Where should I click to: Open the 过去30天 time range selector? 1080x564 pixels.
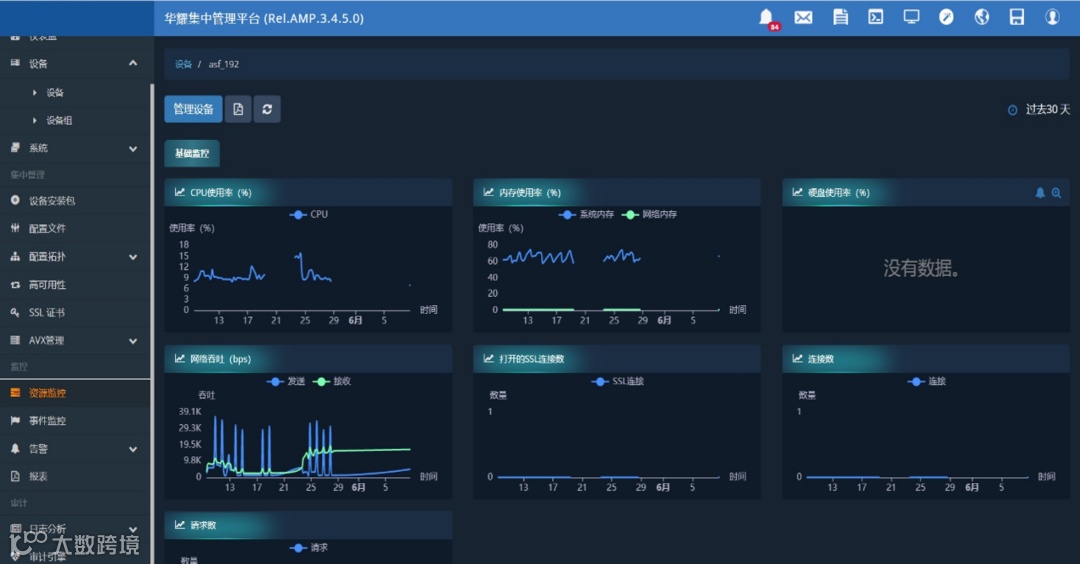(1039, 109)
